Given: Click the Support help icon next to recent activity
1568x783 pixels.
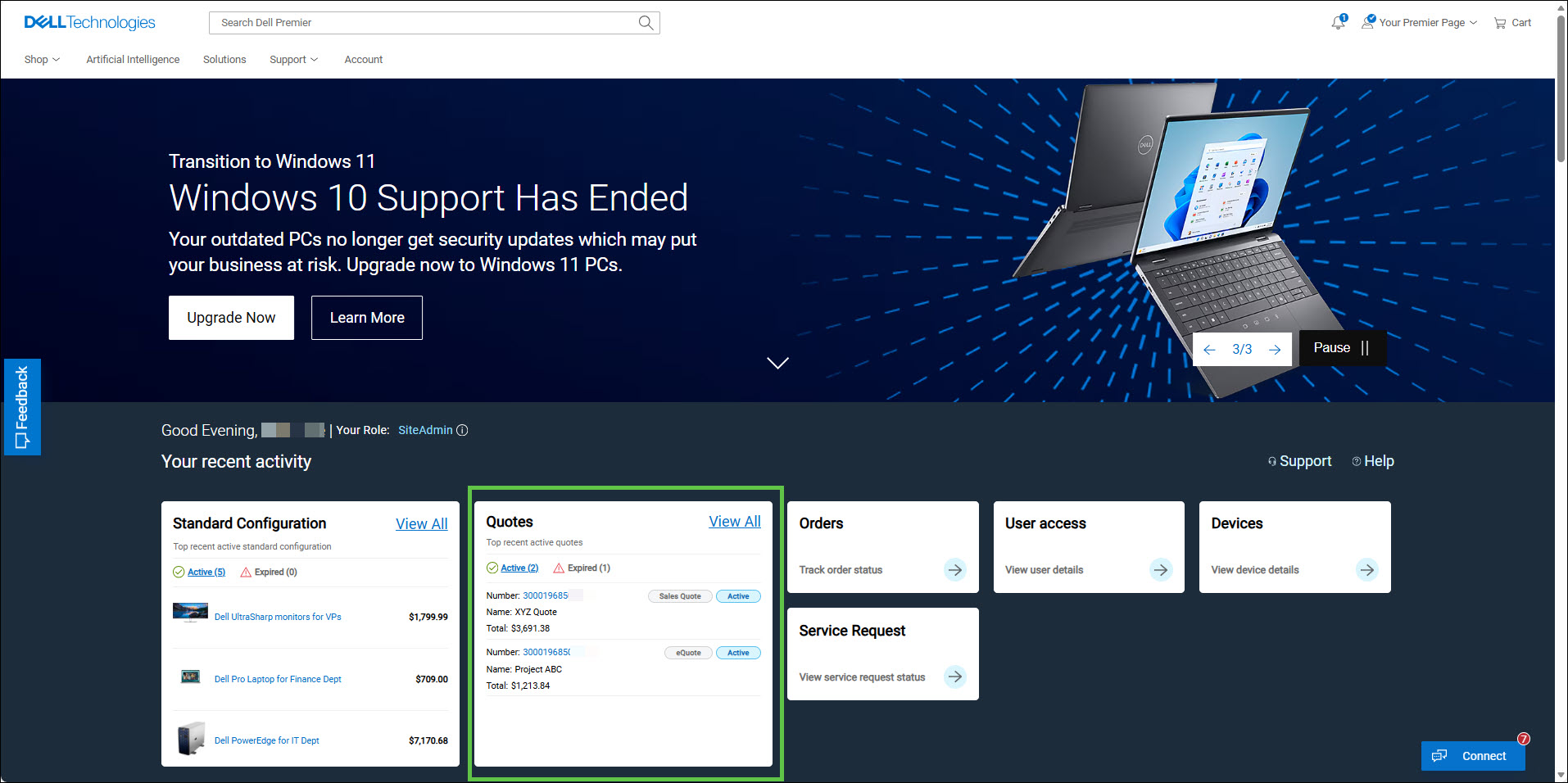Looking at the screenshot, I should coord(1271,461).
